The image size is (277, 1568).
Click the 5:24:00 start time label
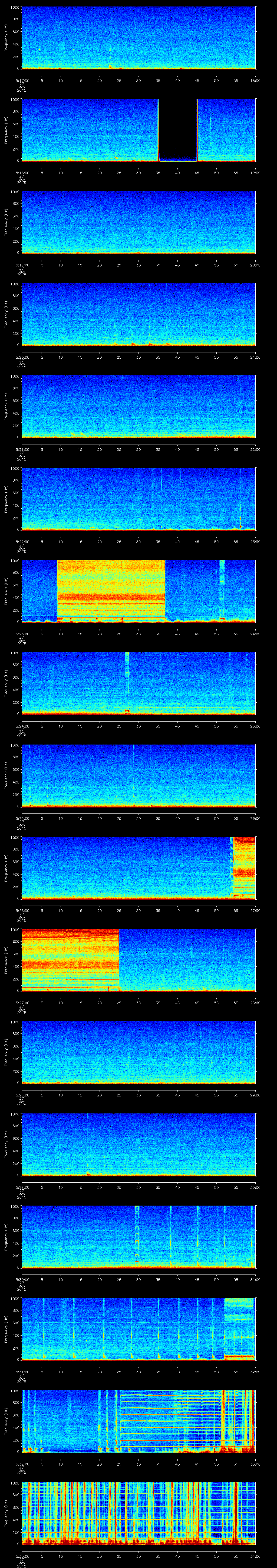coord(22,726)
